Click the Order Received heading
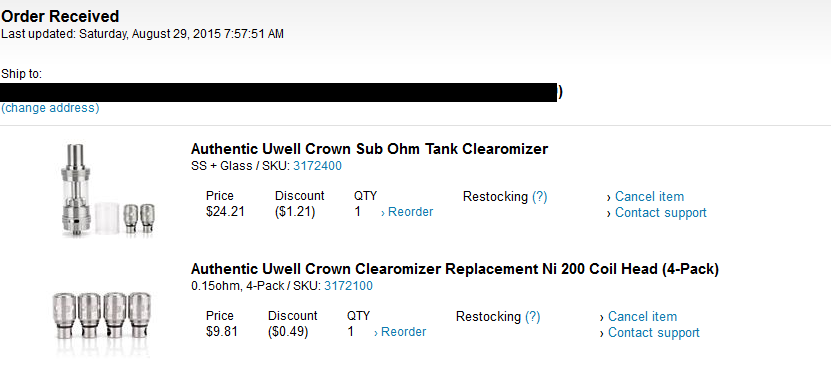The image size is (831, 392). point(60,16)
